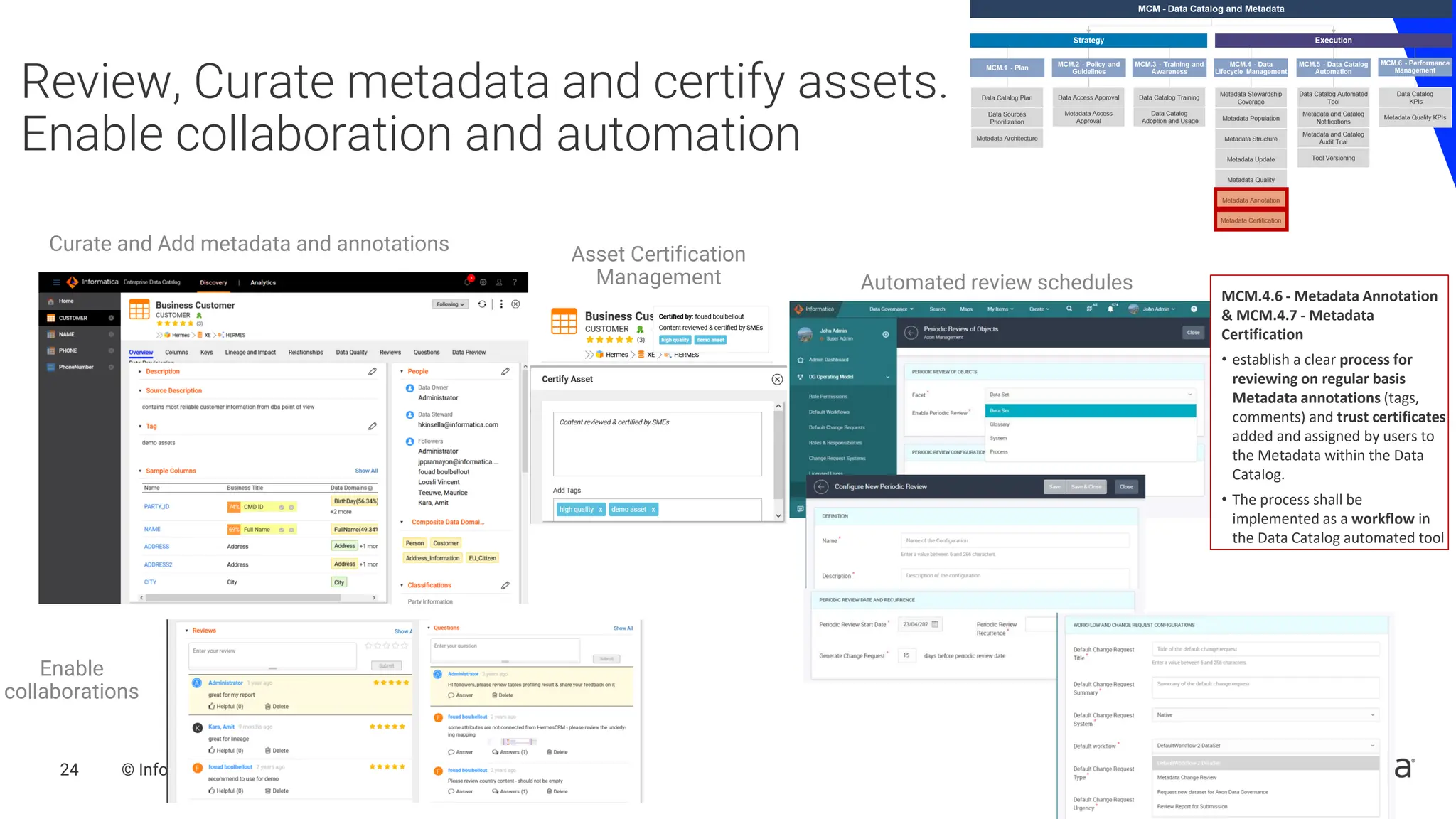Select Metadata Change Review in workflow list

[x=1265, y=778]
